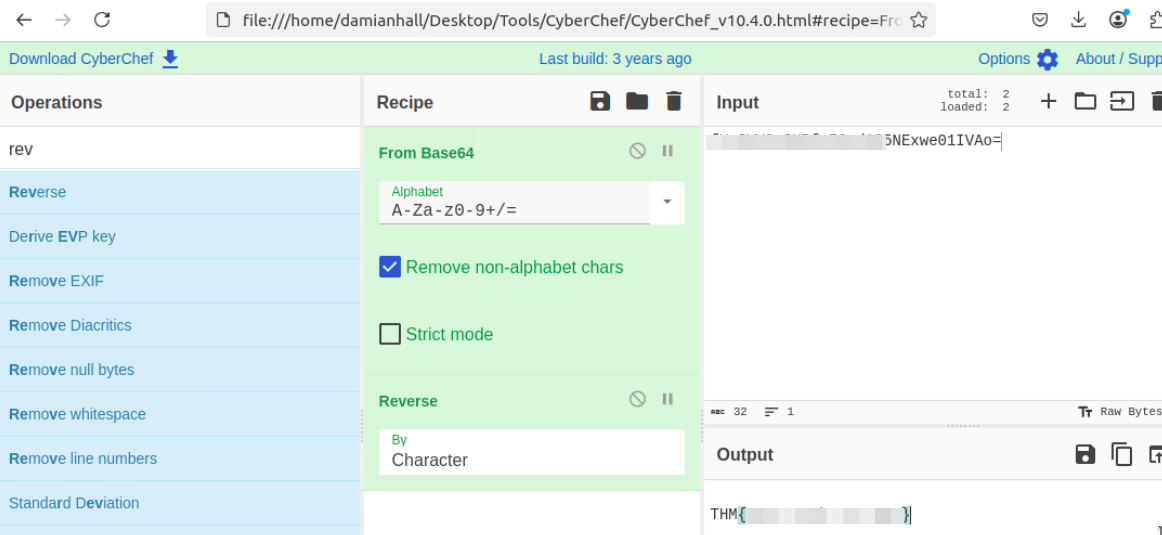Screen dimensions: 1162x535
Task: Open the Alphabet dropdown arrow
Action: point(667,201)
